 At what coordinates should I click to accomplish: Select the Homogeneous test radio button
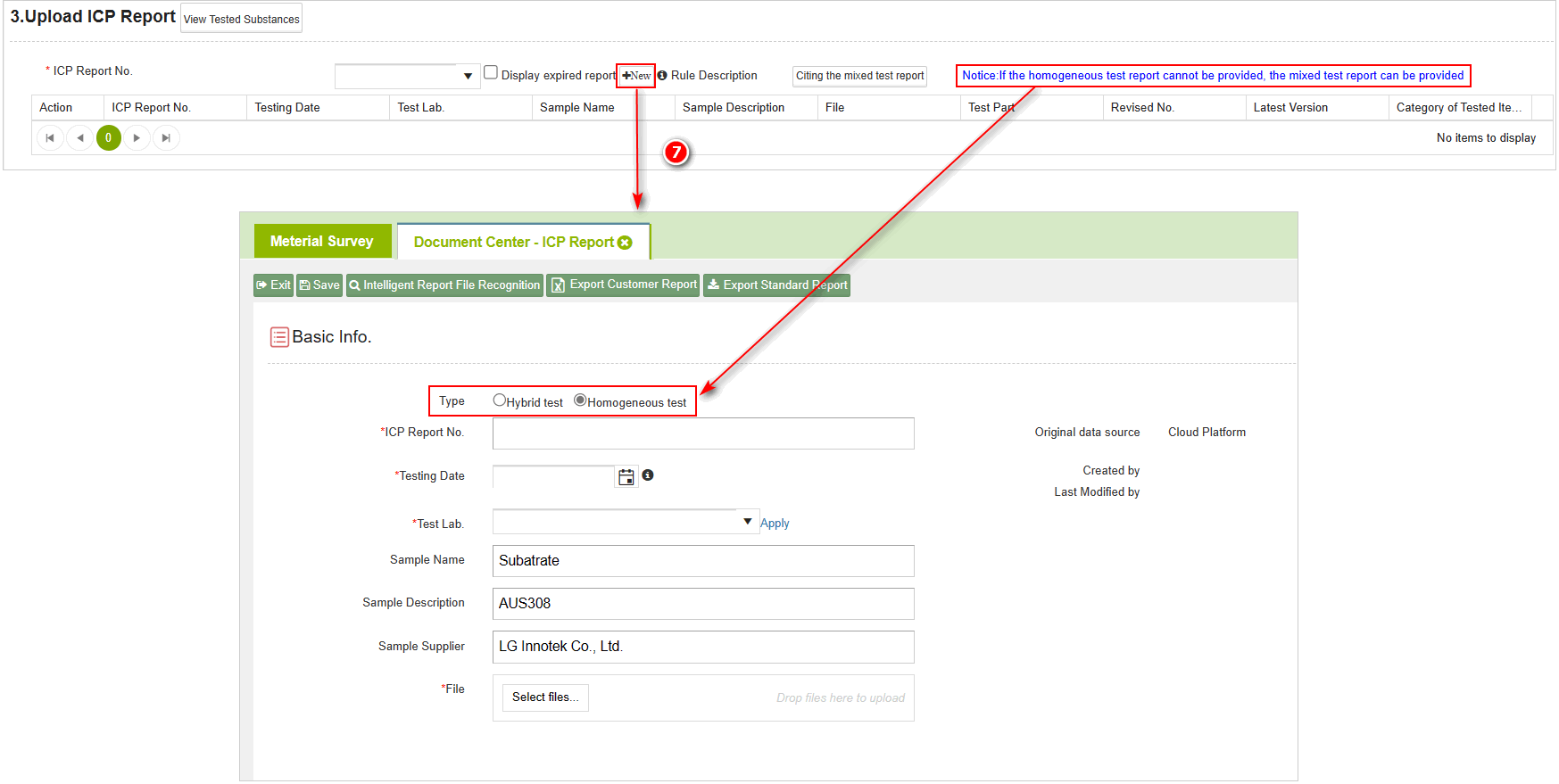click(x=580, y=400)
